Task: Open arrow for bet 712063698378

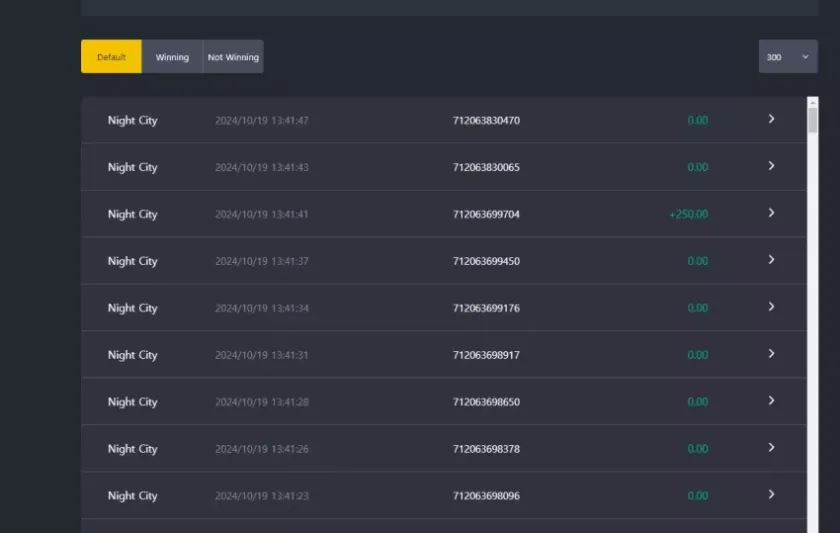Action: 771,448
